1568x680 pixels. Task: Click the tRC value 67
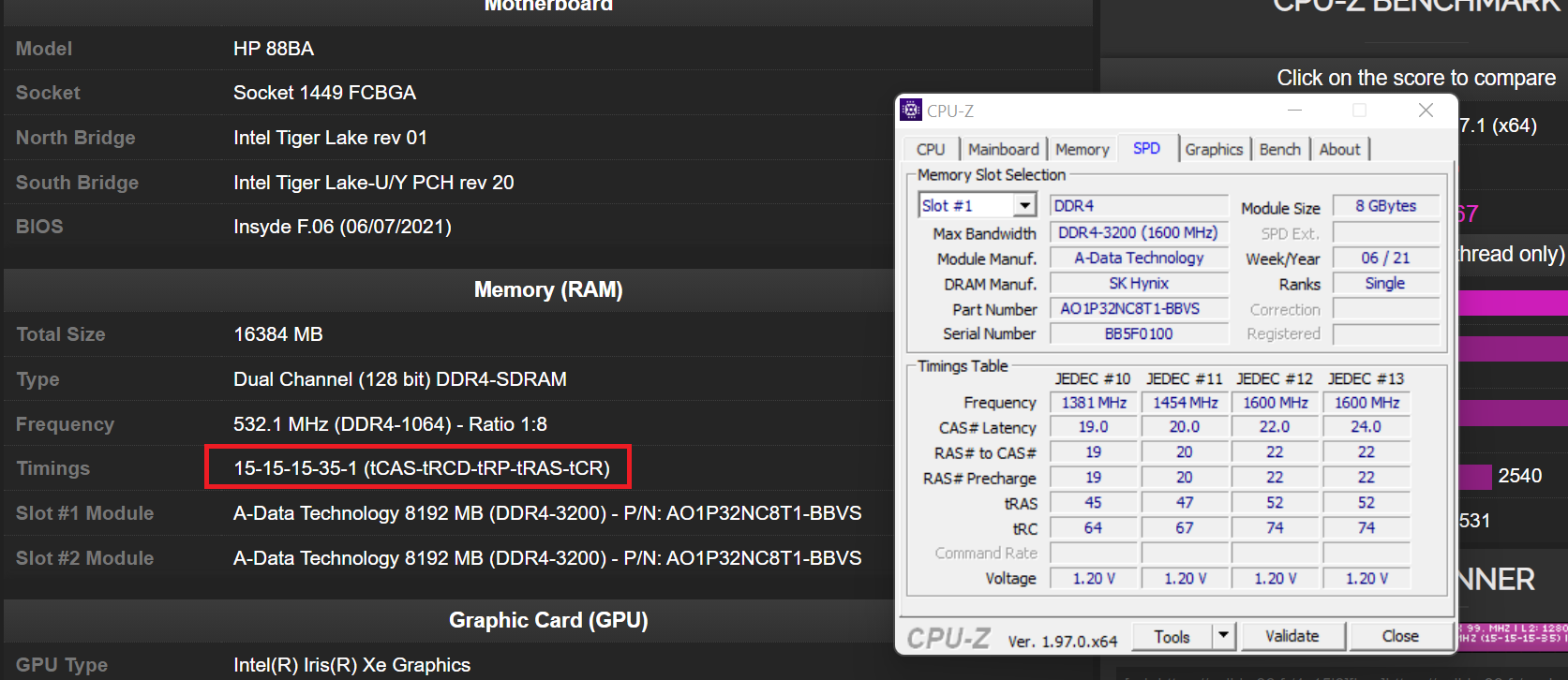(x=1185, y=528)
